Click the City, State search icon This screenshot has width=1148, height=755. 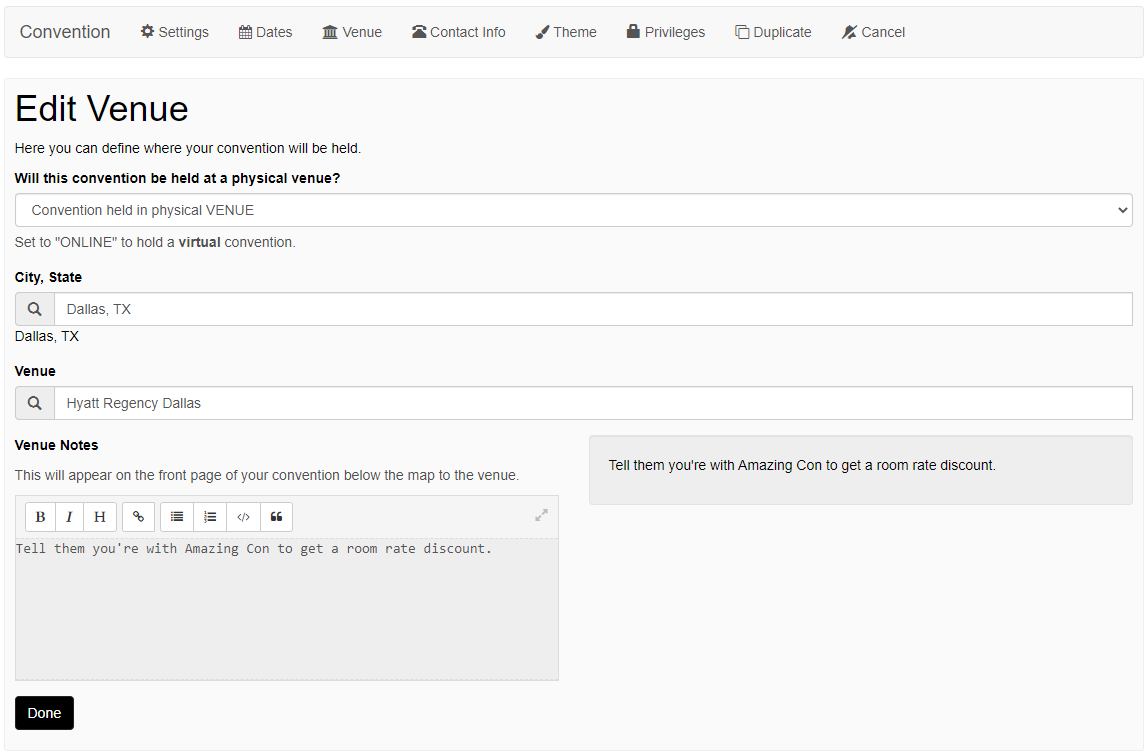pyautogui.click(x=34, y=309)
